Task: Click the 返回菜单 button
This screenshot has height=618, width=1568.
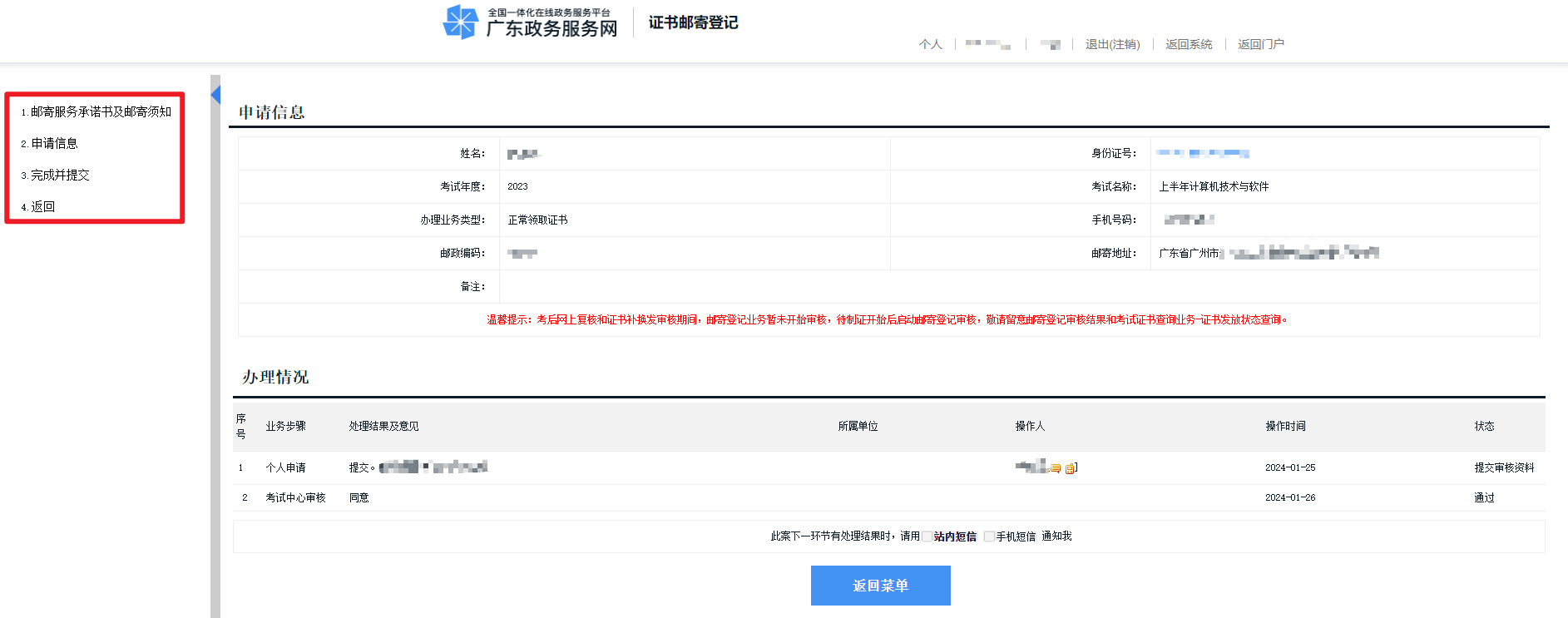Action: tap(880, 586)
